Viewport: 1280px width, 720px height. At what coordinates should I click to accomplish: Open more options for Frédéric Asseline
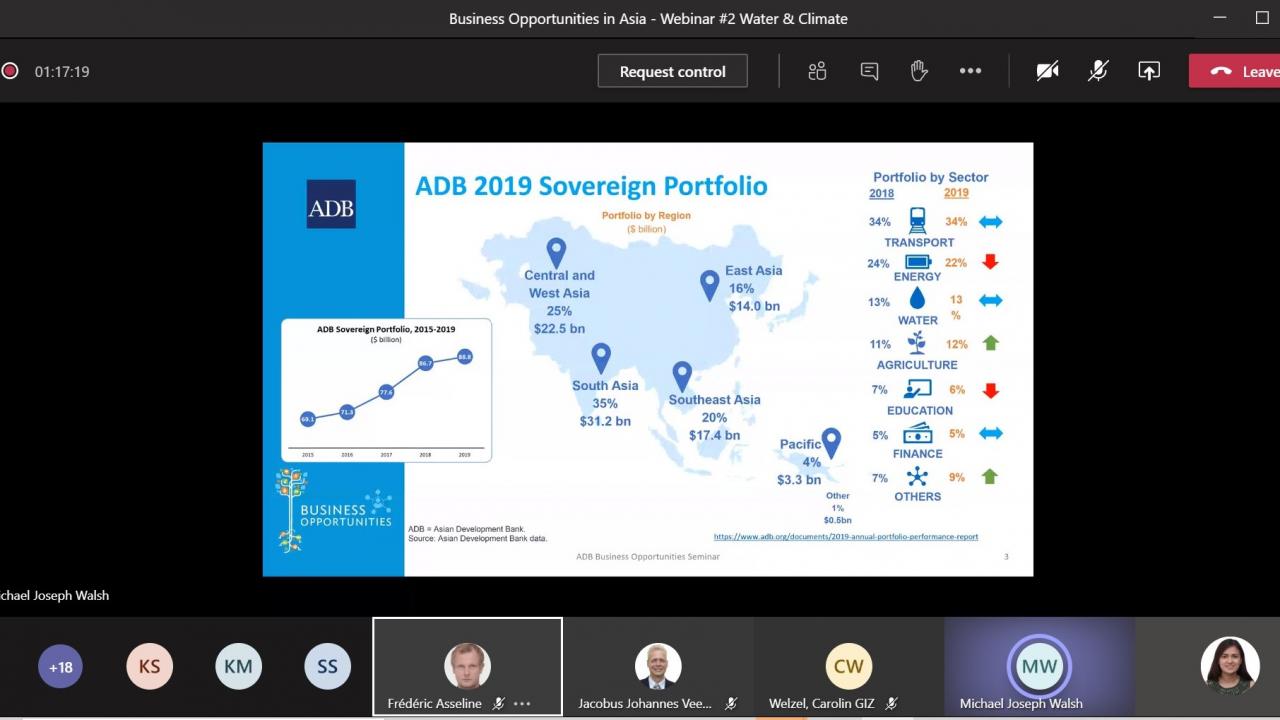tap(522, 704)
